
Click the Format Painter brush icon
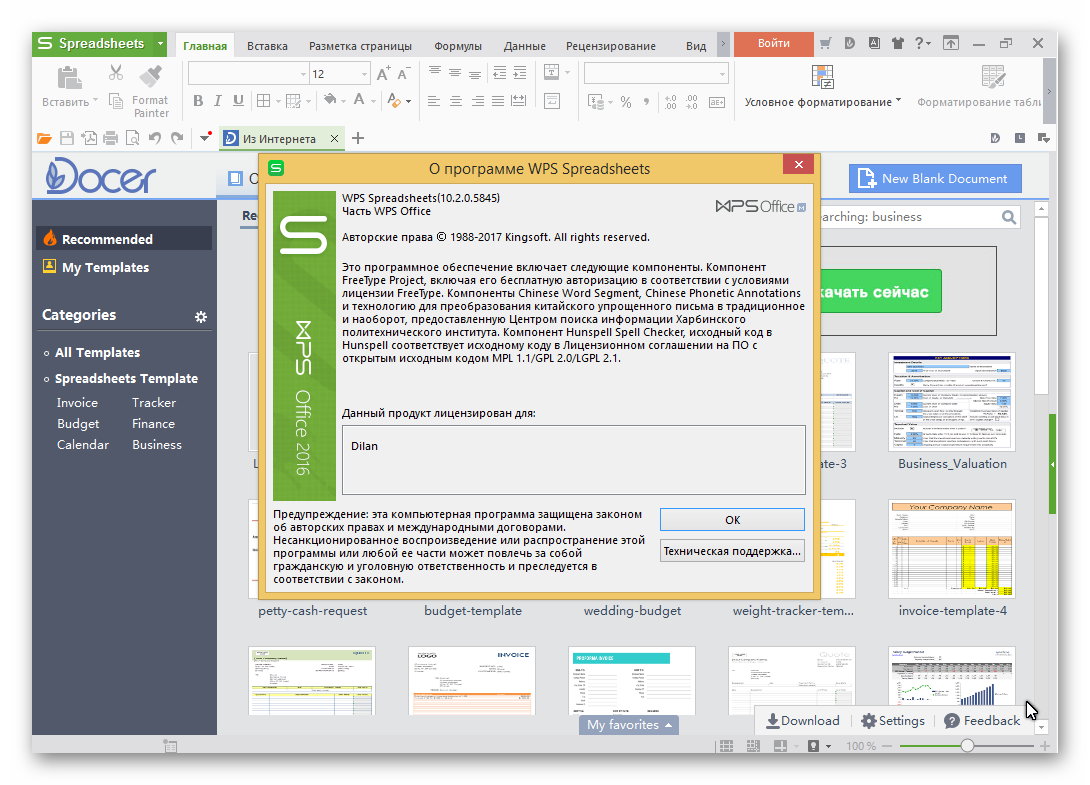(x=150, y=76)
